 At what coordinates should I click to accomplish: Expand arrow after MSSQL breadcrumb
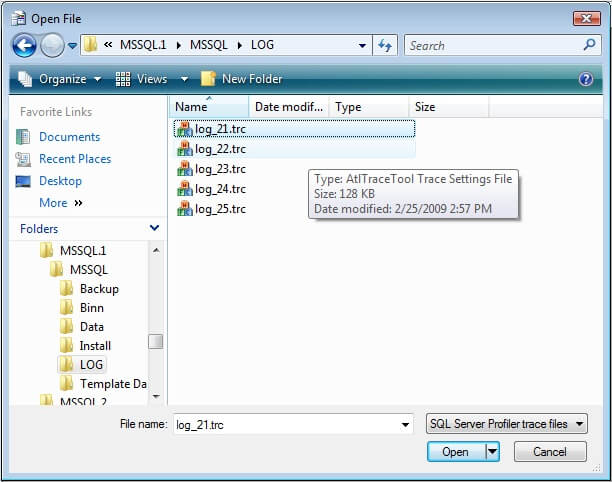pyautogui.click(x=240, y=45)
